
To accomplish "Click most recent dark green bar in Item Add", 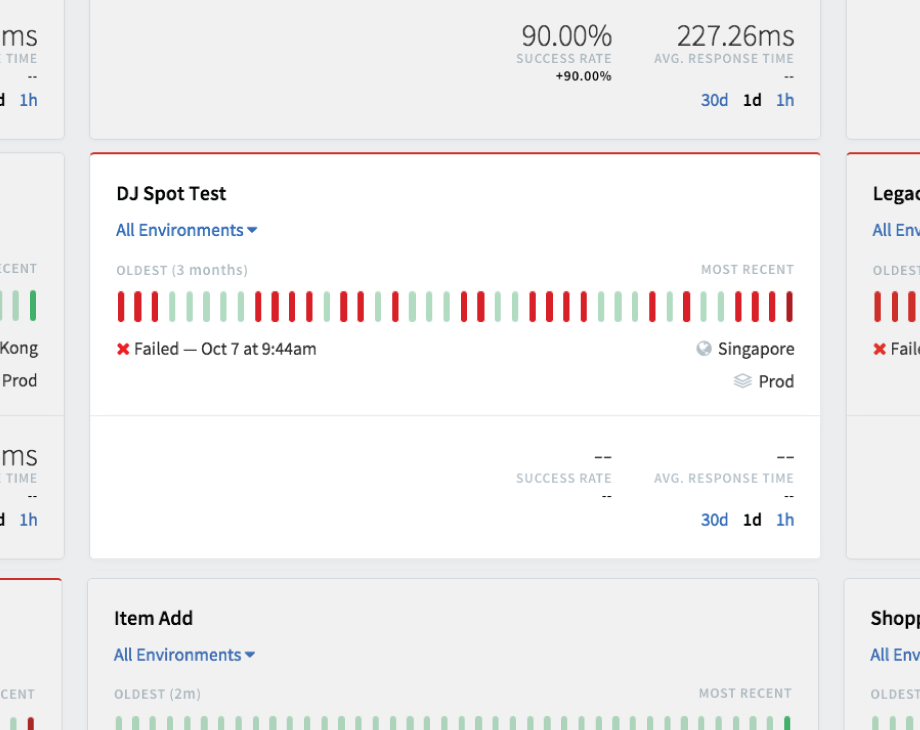I will pyautogui.click(x=787, y=722).
